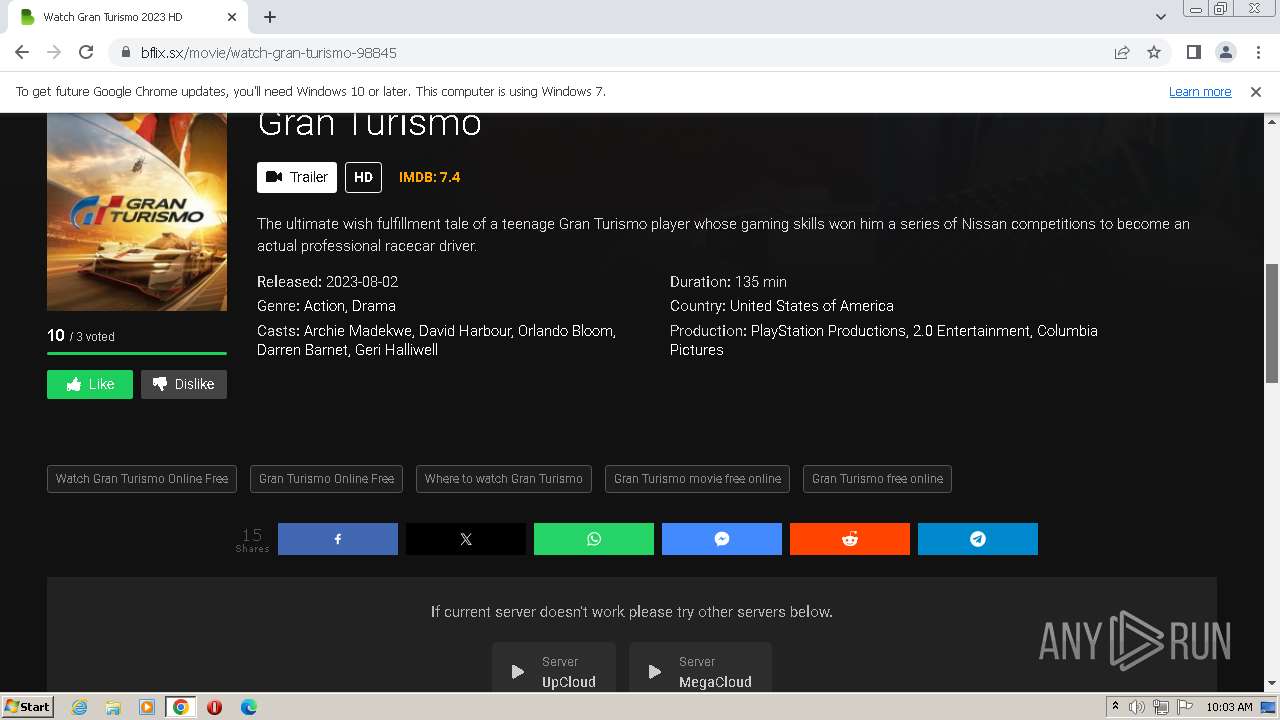
Task: Open cast member Archie Madekwe
Action: (357, 331)
